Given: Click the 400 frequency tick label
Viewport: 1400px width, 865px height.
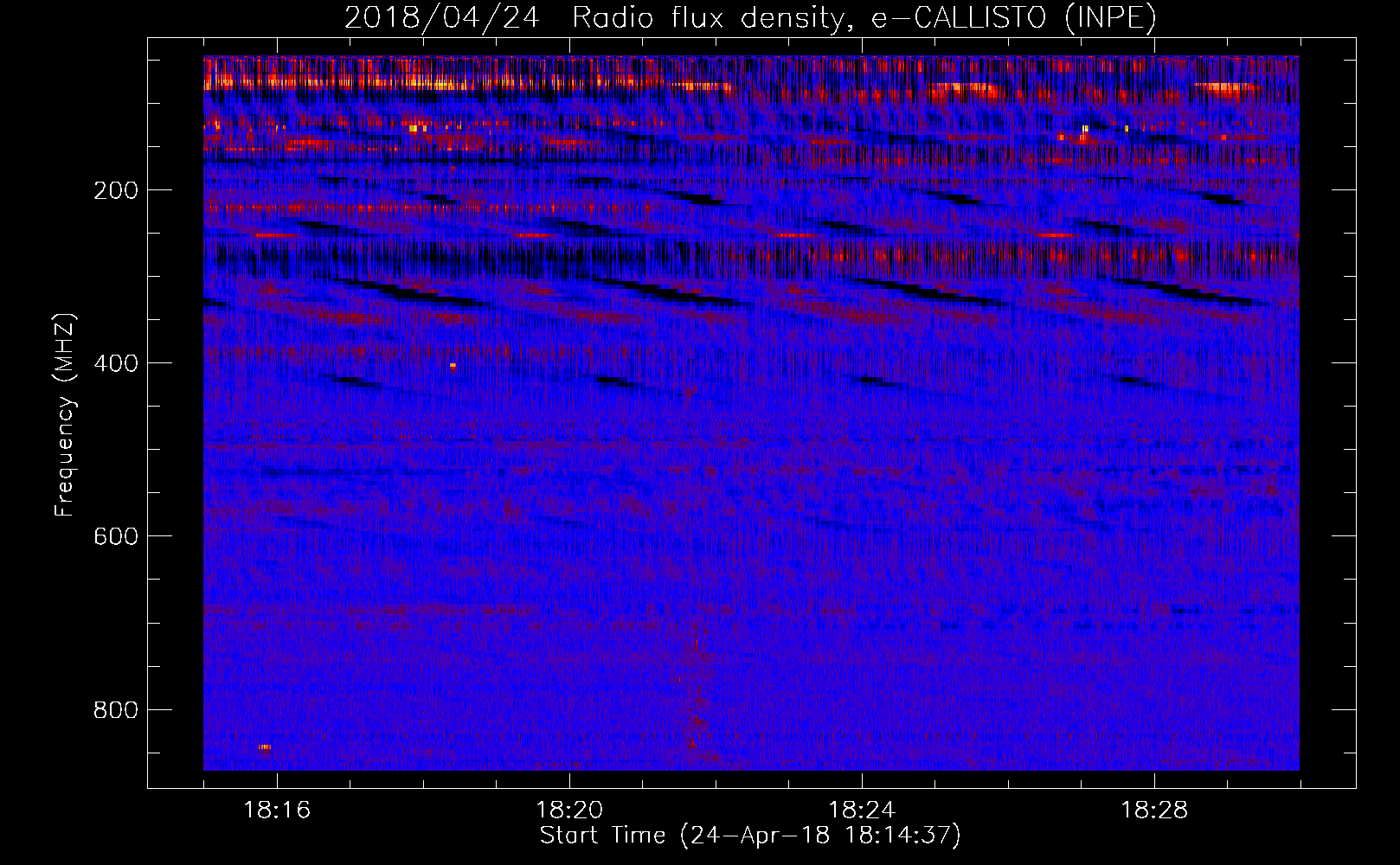Looking at the screenshot, I should [116, 363].
